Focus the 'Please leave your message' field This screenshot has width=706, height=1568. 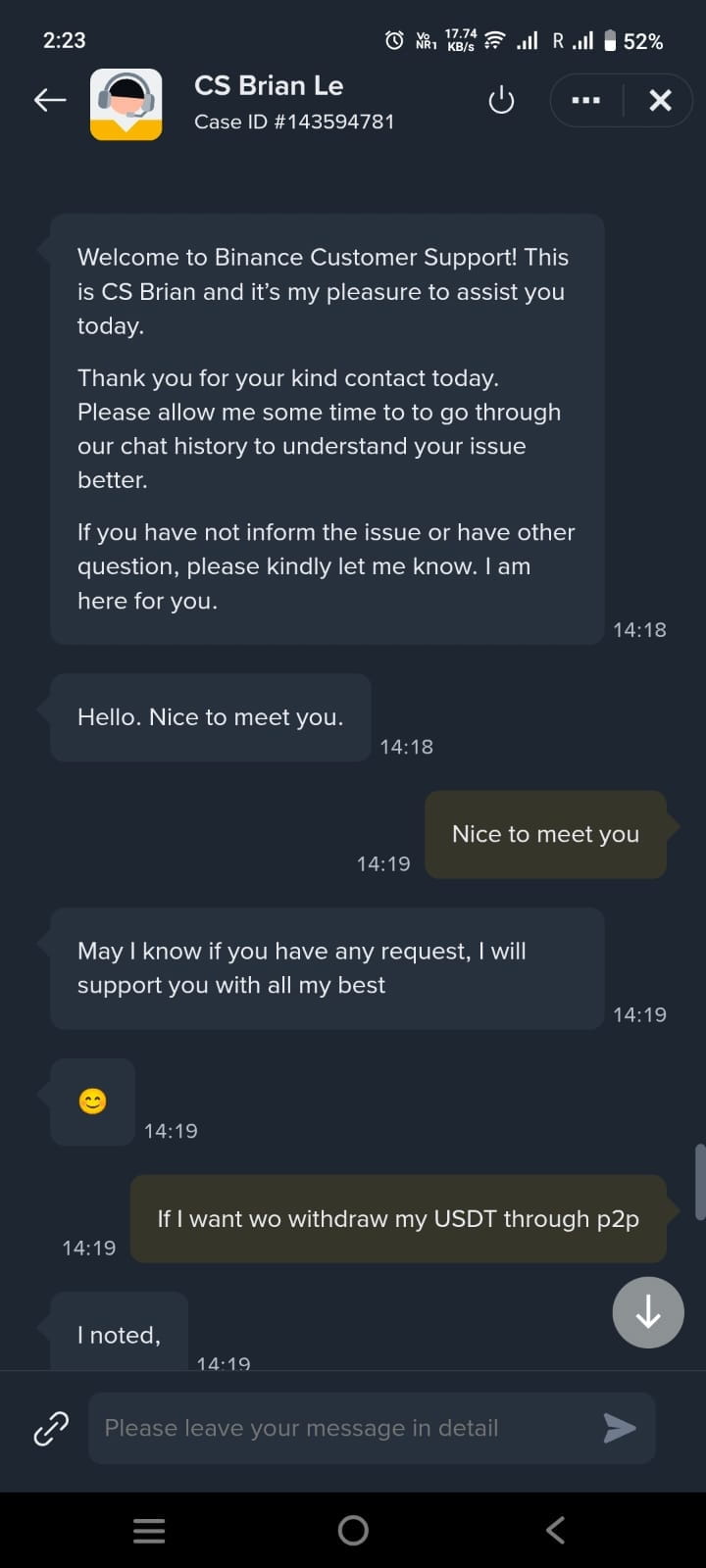[x=343, y=1428]
